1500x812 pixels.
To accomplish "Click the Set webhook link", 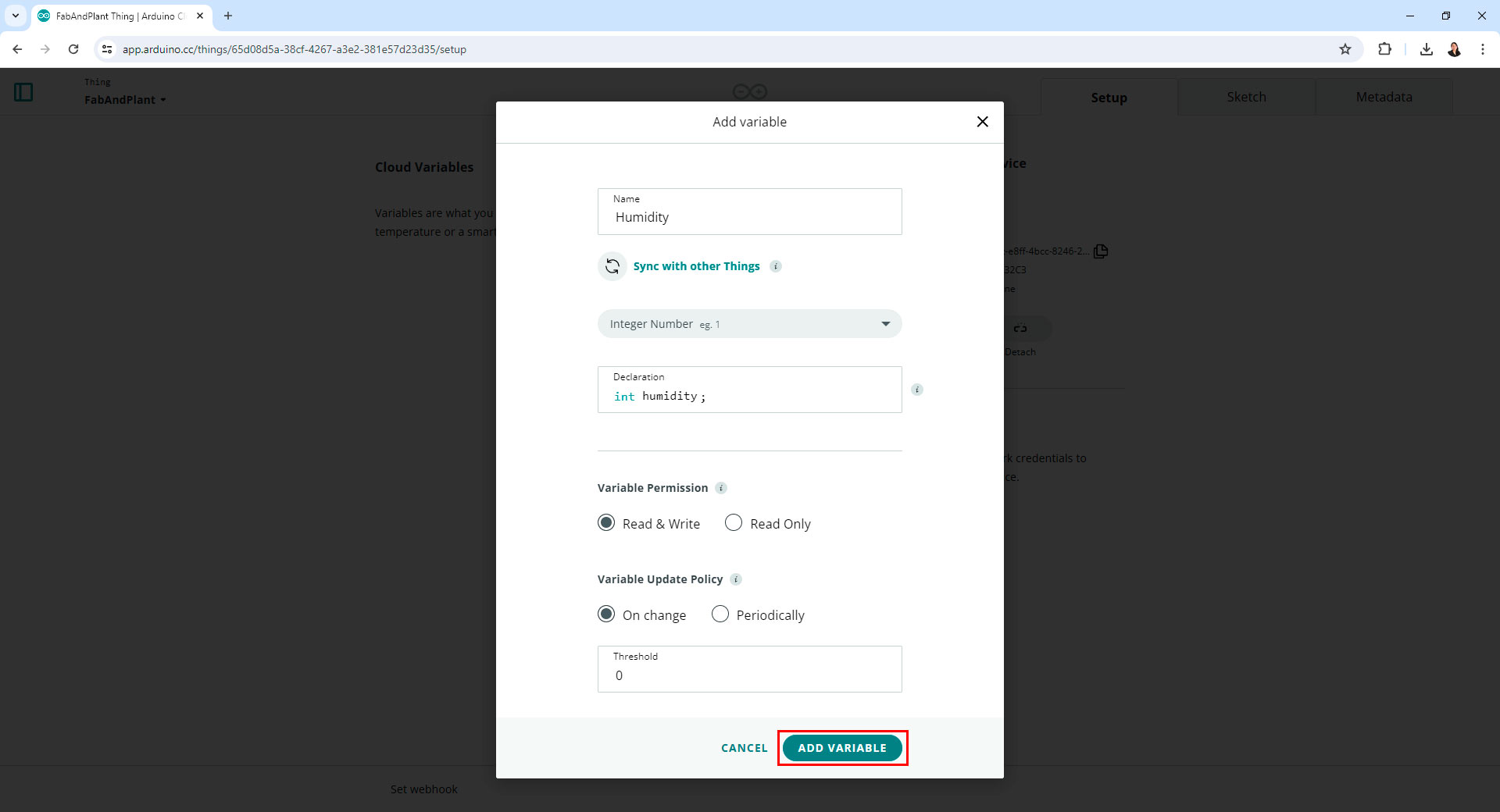I will (424, 789).
